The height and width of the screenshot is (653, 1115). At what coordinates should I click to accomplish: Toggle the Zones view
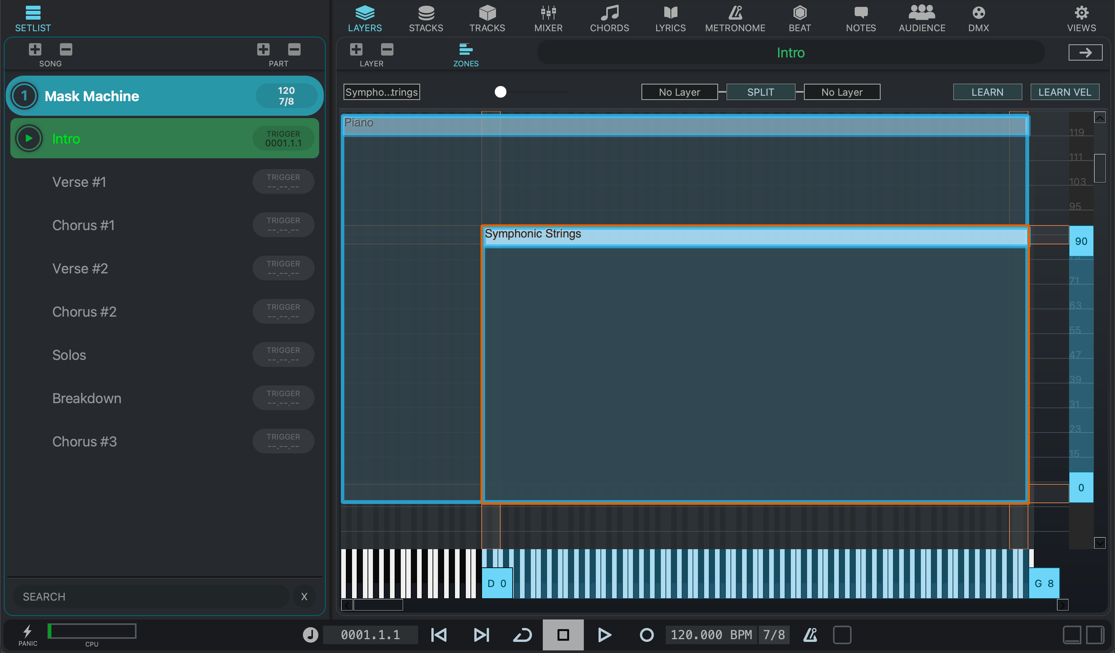[x=466, y=54]
